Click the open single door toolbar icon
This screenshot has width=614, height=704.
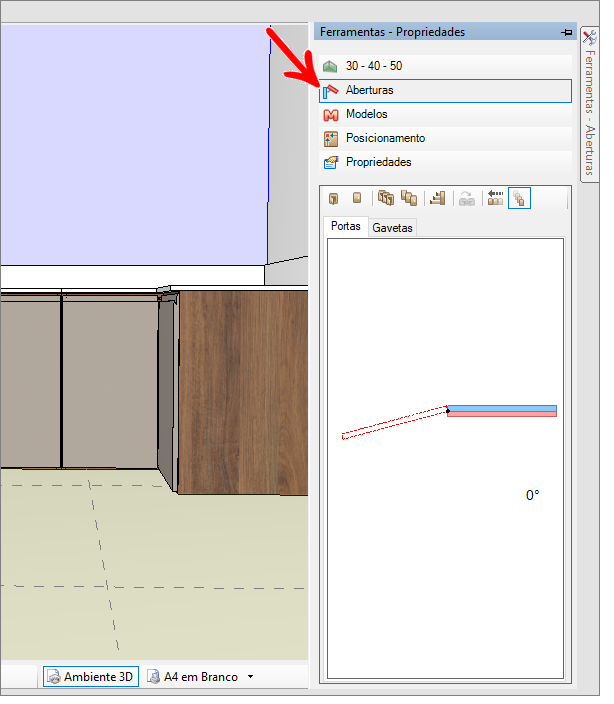tap(333, 198)
